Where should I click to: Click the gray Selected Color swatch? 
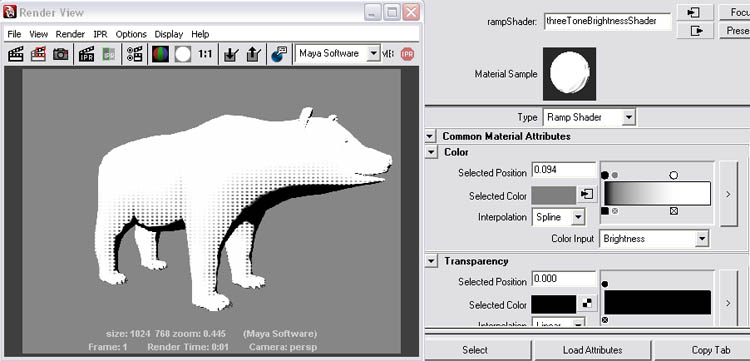click(554, 196)
